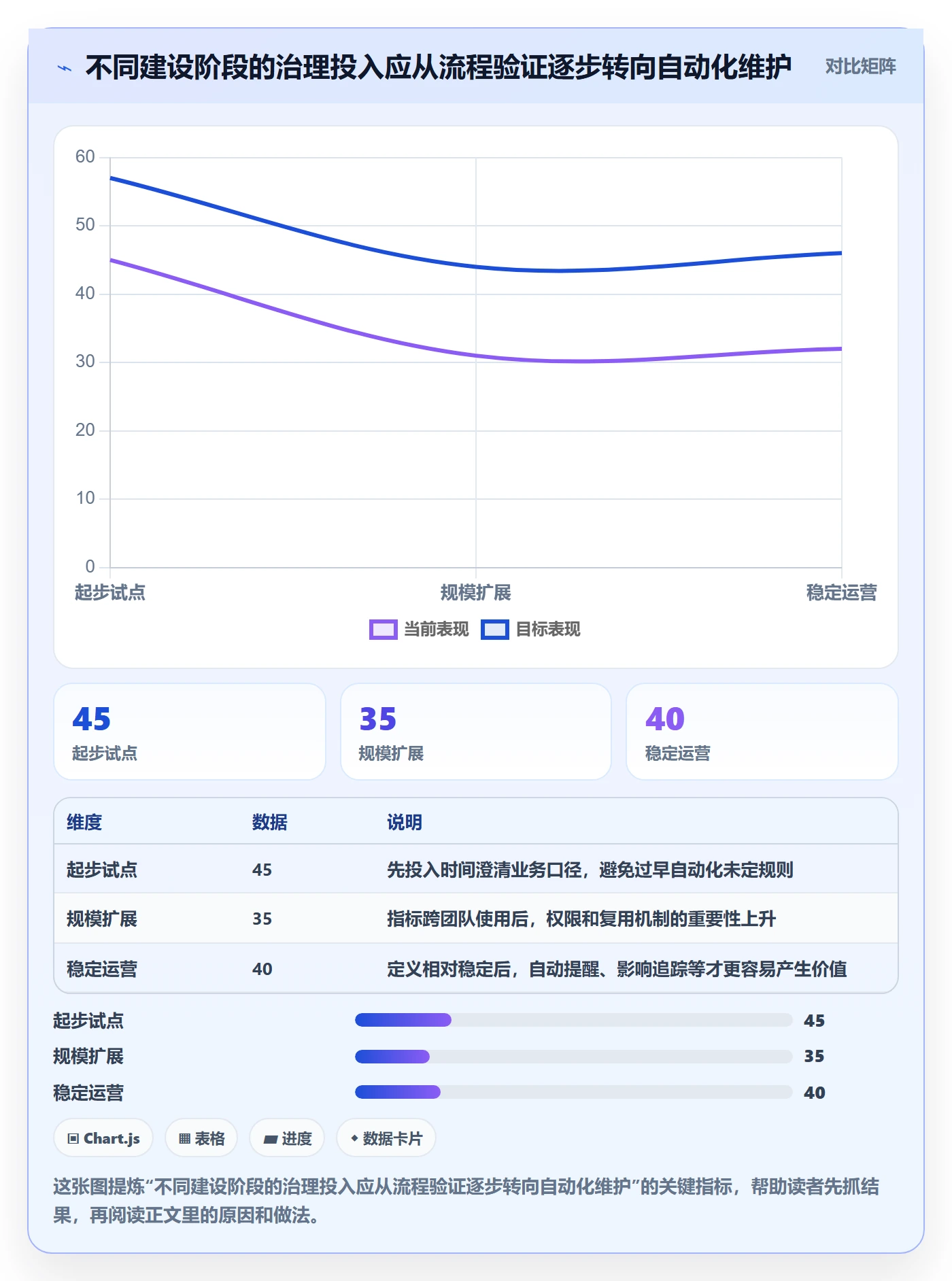Click the Chart.js chip icon
Image resolution: width=952 pixels, height=1281 pixels.
point(73,1139)
